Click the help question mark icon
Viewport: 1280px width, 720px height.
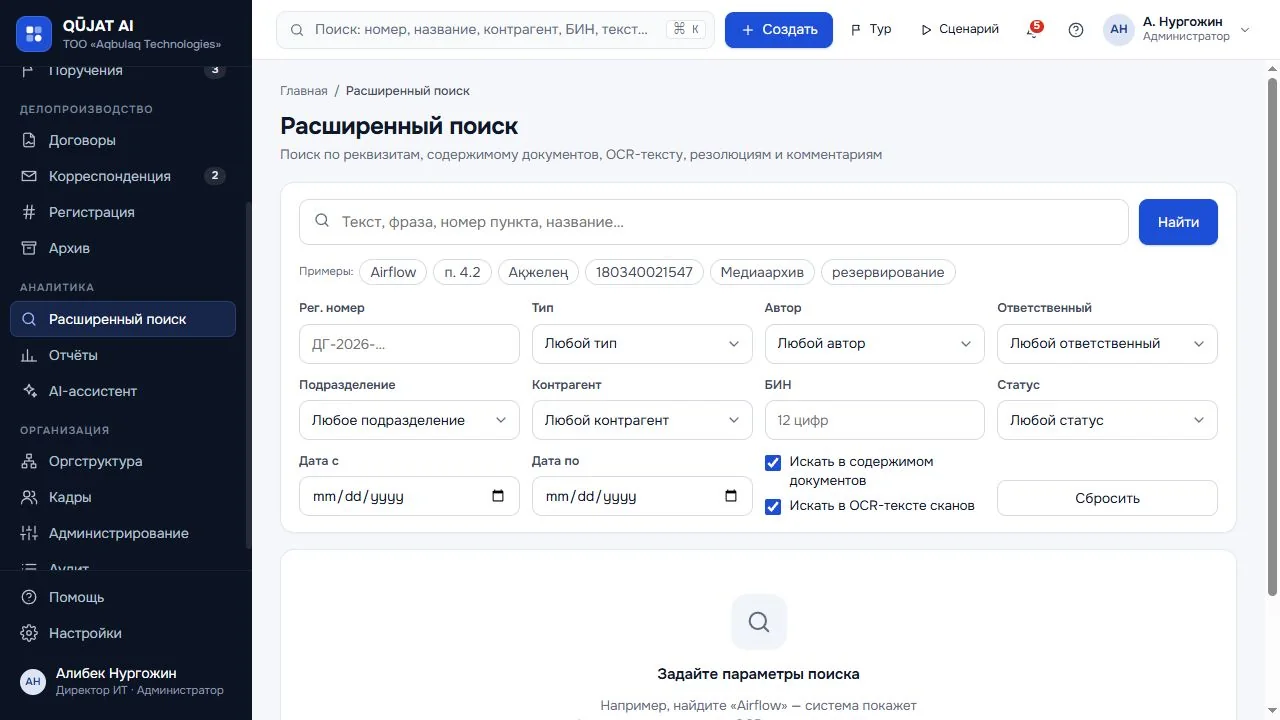tap(1076, 30)
